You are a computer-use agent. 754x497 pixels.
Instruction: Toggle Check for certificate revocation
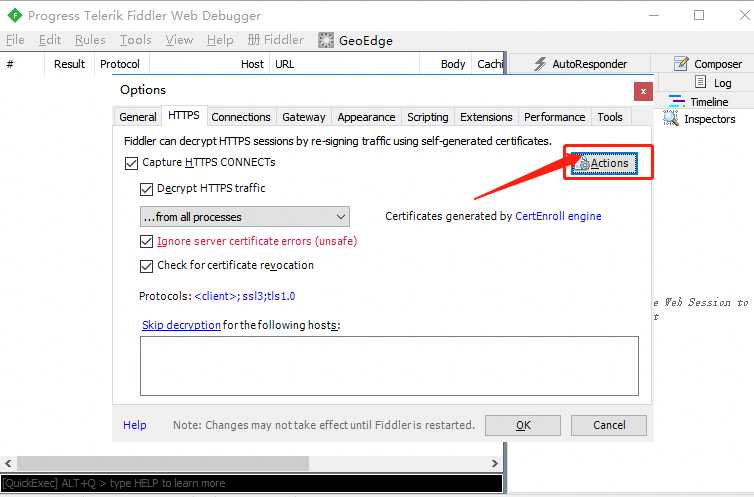146,266
